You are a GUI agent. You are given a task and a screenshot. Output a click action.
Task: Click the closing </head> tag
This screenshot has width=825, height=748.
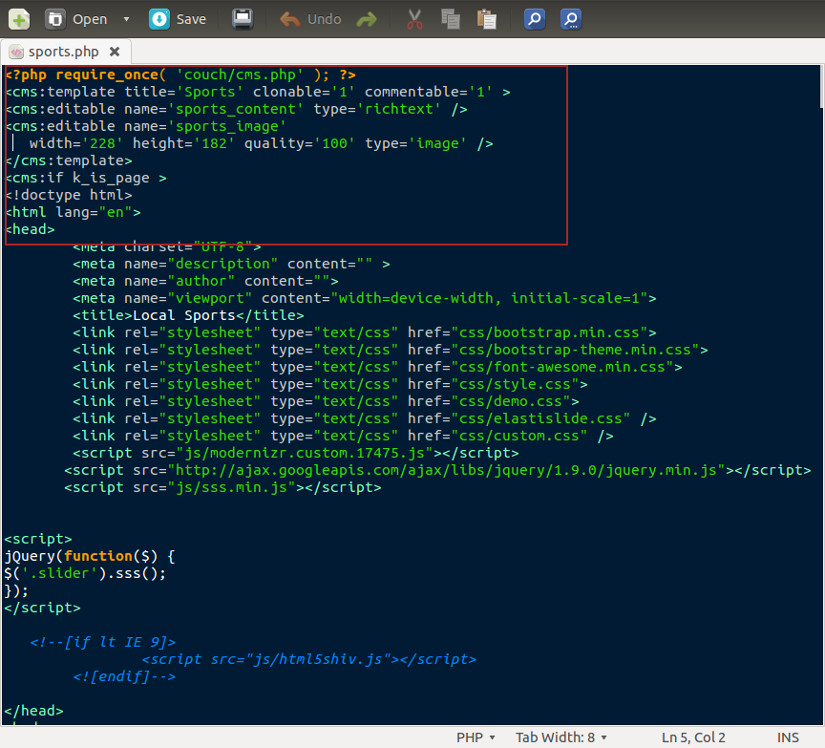tap(34, 711)
